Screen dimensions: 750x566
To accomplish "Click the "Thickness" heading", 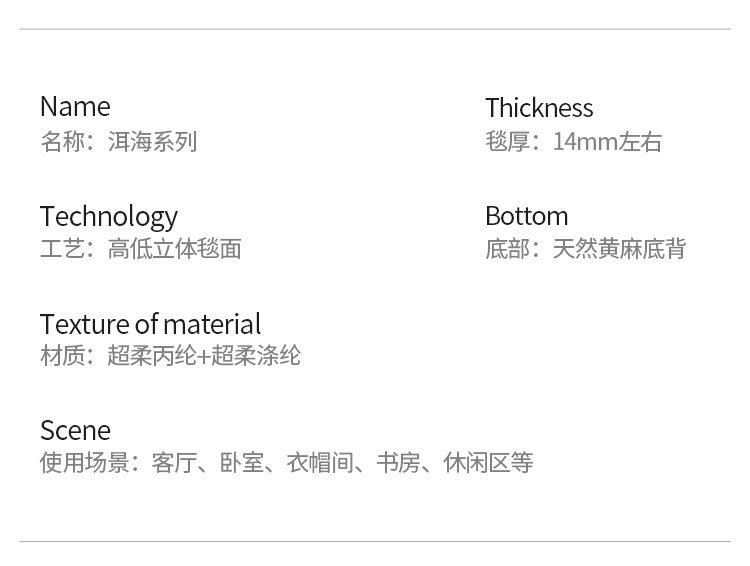I will click(x=539, y=108).
